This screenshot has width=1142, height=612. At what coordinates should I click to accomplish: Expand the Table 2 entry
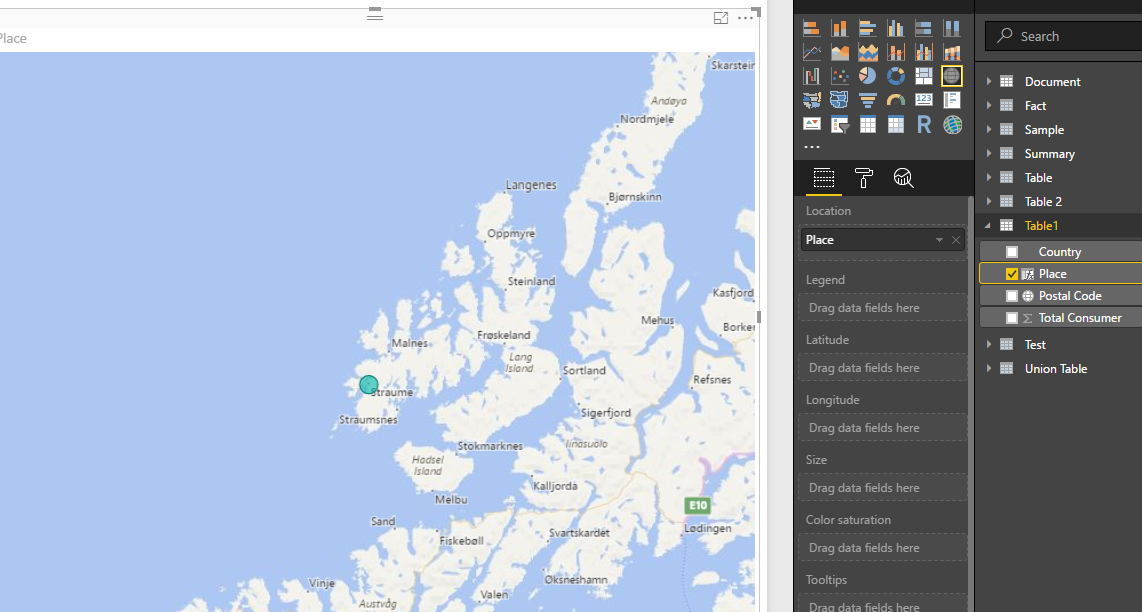click(x=989, y=202)
